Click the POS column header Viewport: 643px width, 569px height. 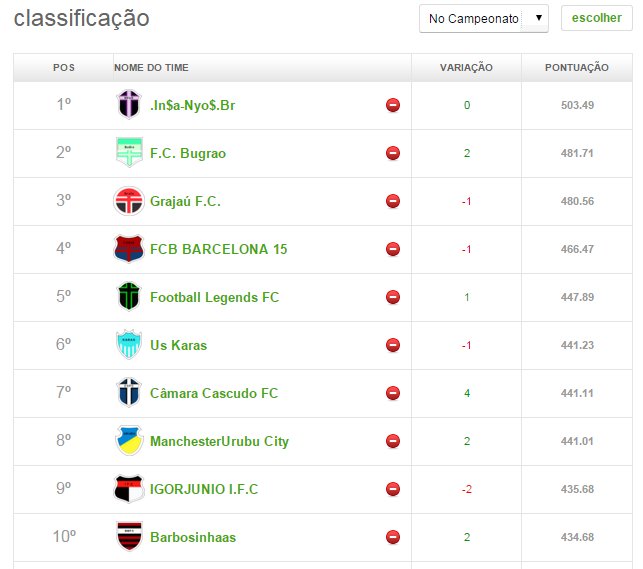pos(63,68)
